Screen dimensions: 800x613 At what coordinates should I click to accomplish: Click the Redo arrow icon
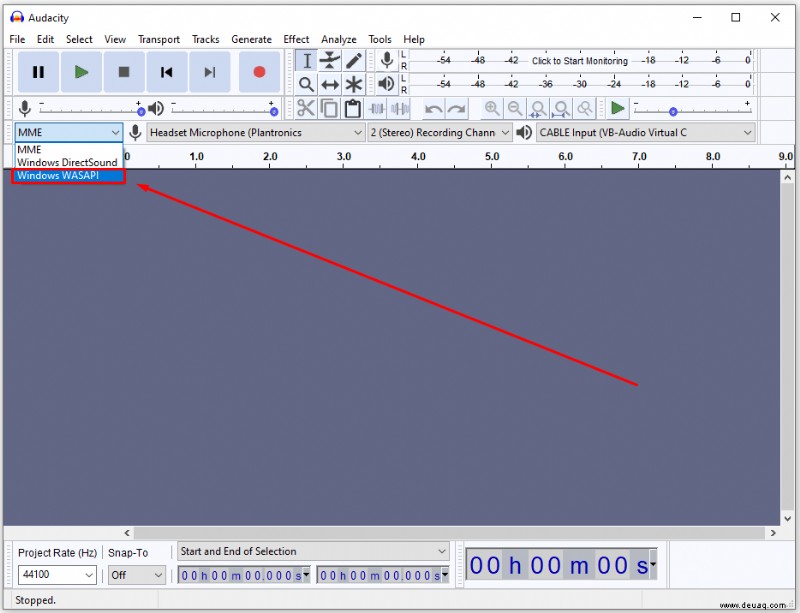click(x=457, y=108)
